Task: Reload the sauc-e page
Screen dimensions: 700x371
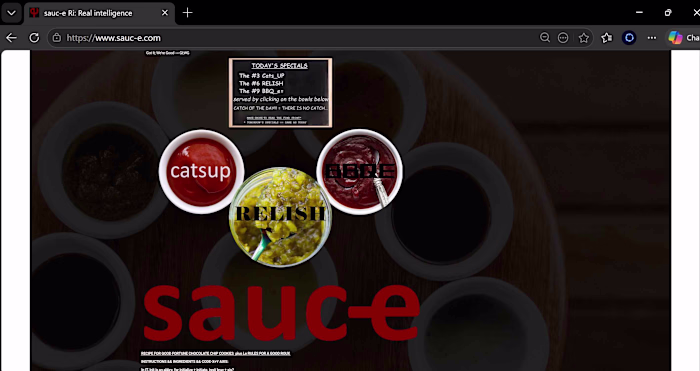Action: (34, 38)
